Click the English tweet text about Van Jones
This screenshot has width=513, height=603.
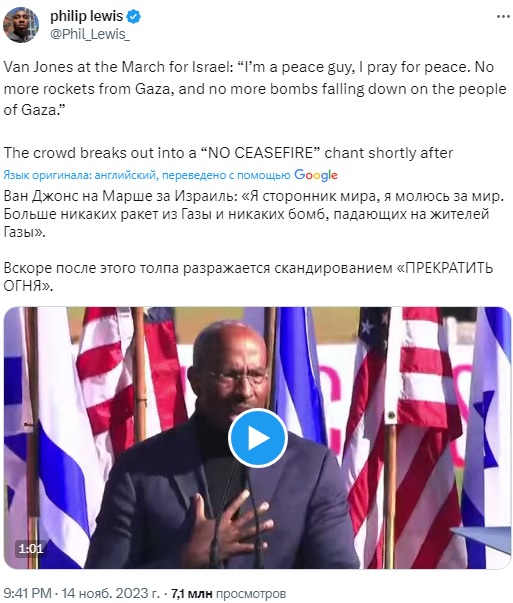pos(255,88)
